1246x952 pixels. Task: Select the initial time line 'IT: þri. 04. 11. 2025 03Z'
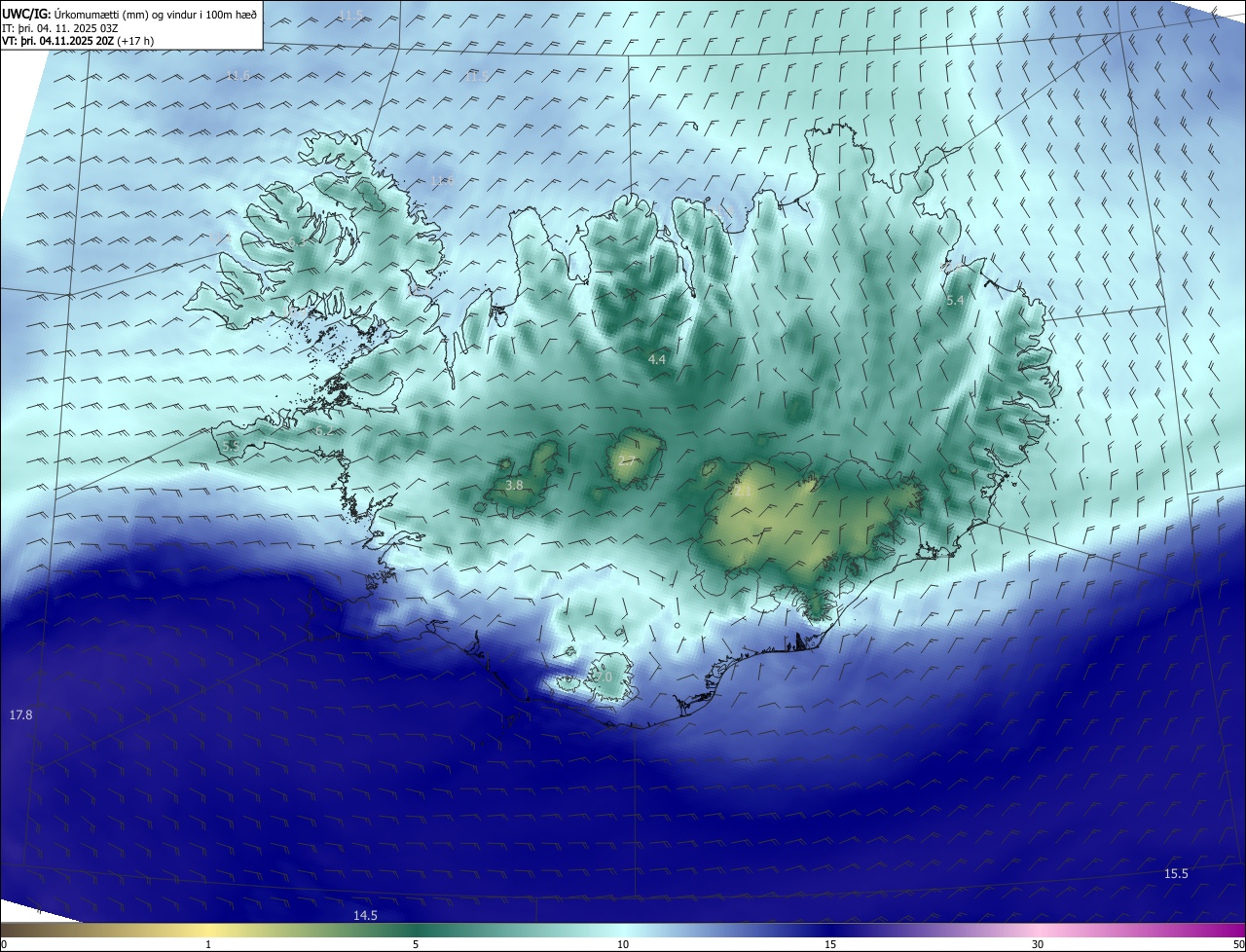[62, 28]
